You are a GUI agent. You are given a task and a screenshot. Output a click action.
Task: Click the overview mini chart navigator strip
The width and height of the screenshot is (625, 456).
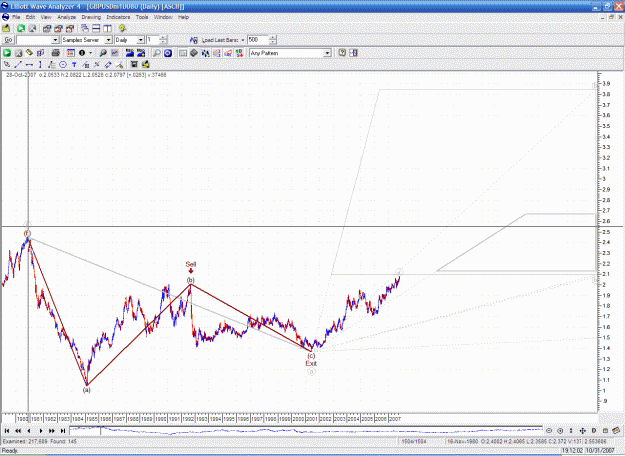click(x=306, y=431)
